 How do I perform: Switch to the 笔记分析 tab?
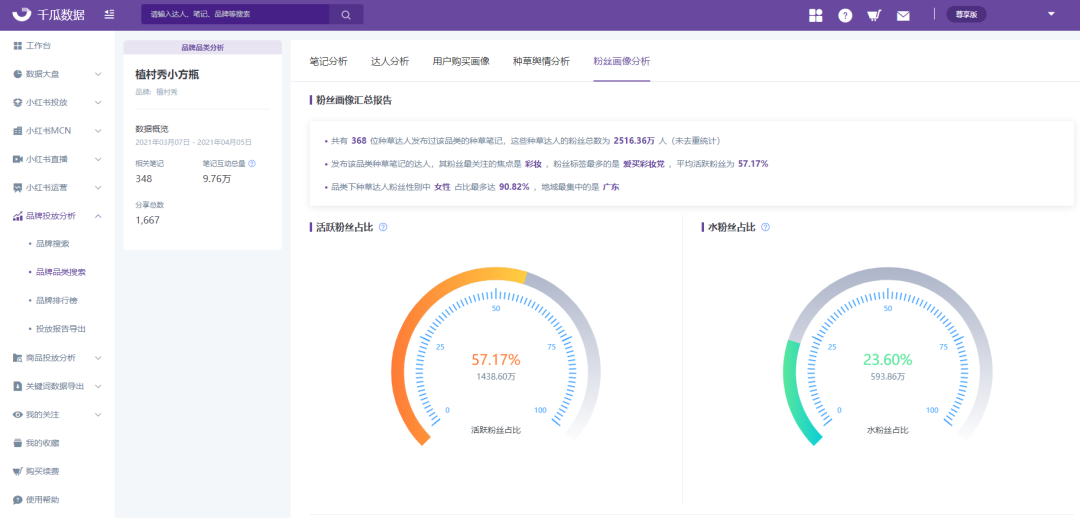coord(329,61)
